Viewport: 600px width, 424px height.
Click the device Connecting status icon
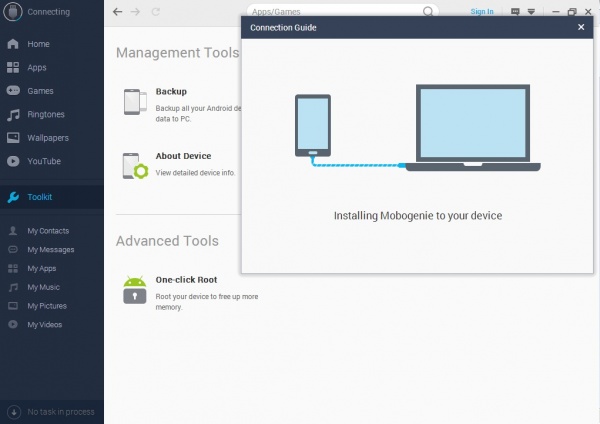point(13,11)
